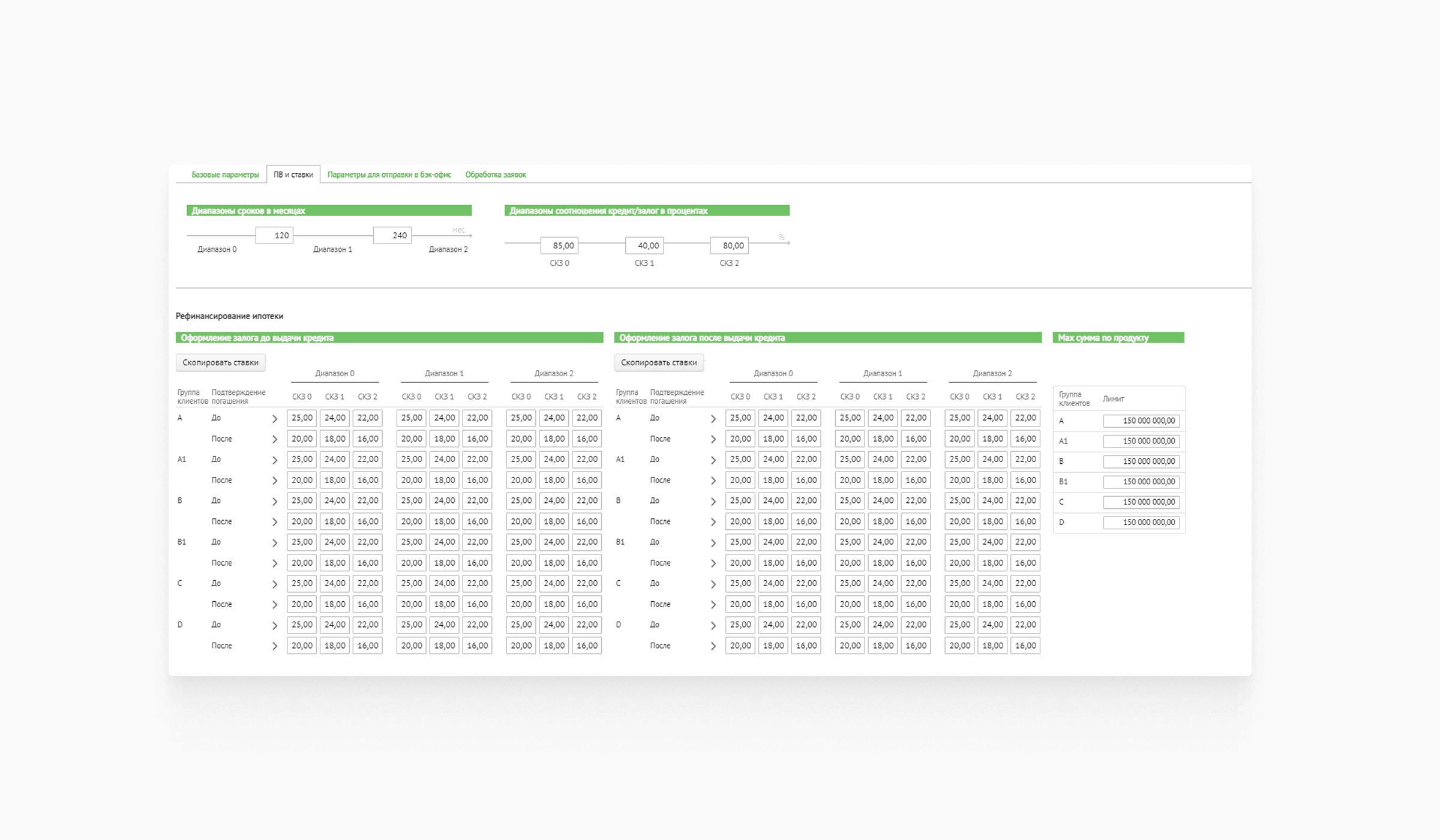This screenshot has width=1440, height=840.
Task: Click the Рефинансирование ипотеки heading
Action: click(229, 316)
